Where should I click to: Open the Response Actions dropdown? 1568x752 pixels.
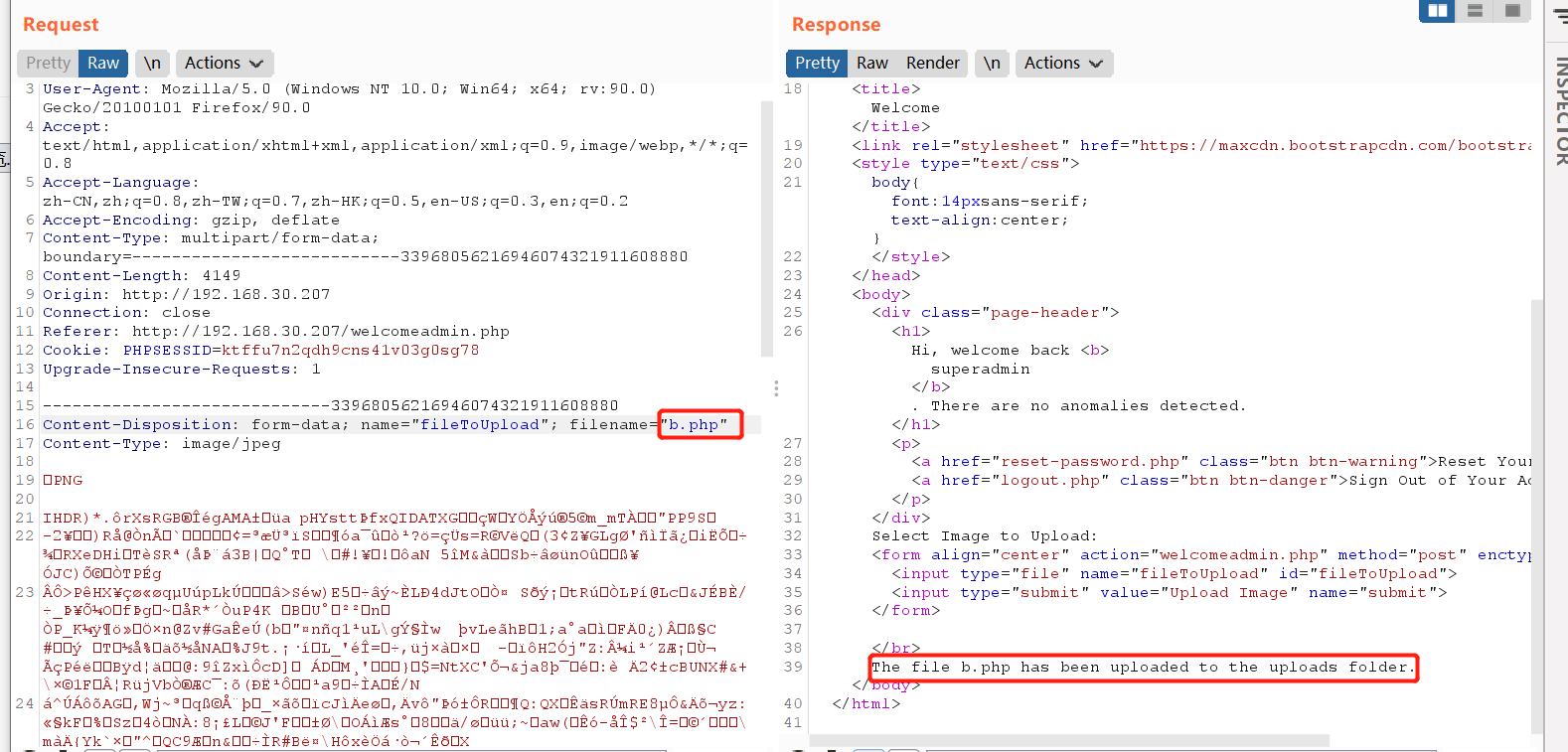click(1063, 63)
